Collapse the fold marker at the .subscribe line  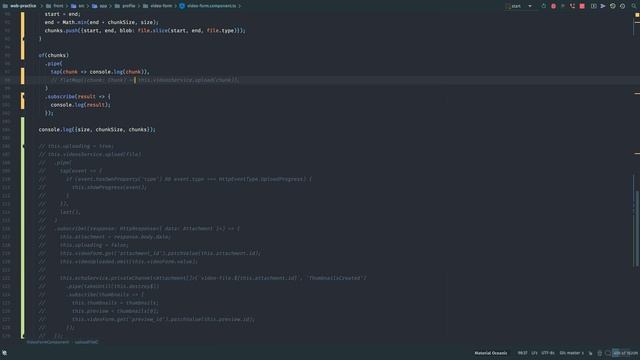23,97
